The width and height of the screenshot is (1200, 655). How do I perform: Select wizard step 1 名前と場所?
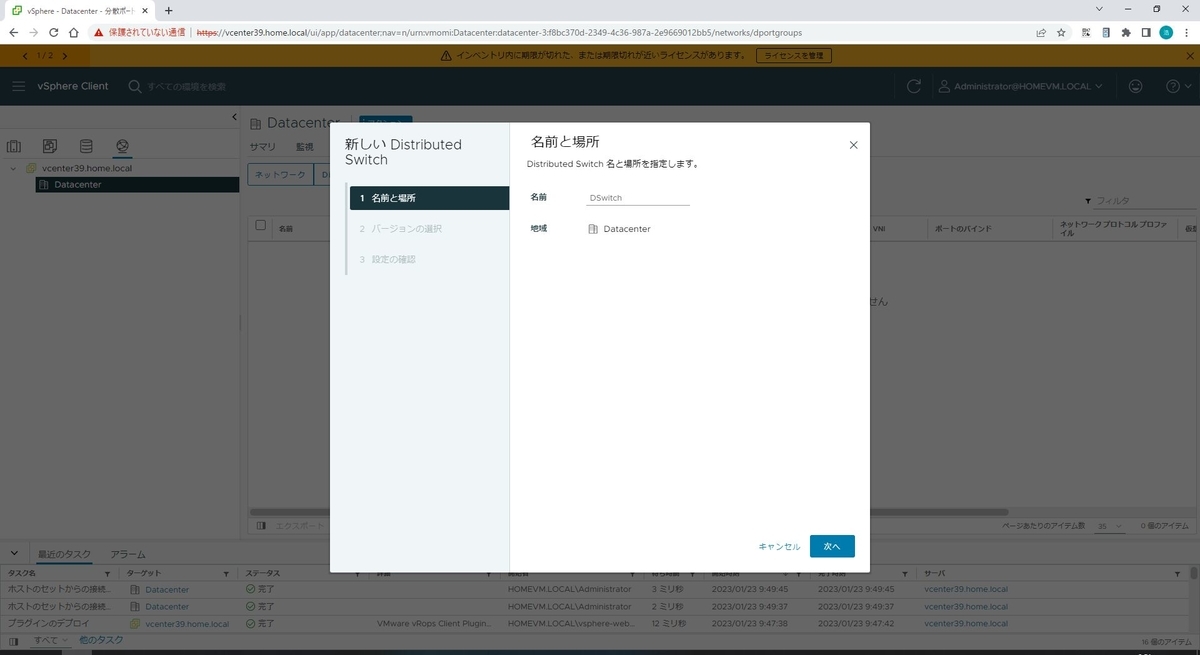pyautogui.click(x=429, y=198)
